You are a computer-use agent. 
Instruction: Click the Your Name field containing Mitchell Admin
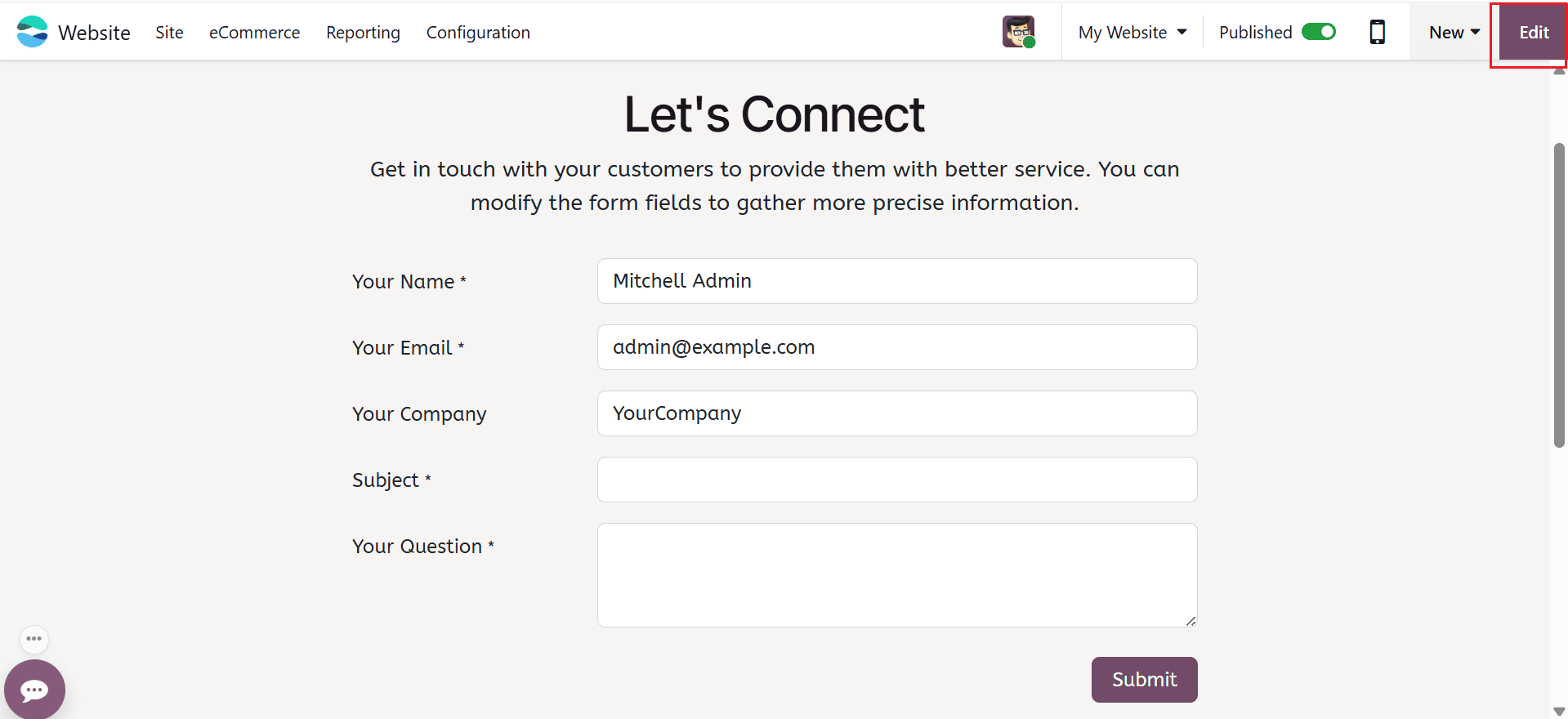pos(896,280)
